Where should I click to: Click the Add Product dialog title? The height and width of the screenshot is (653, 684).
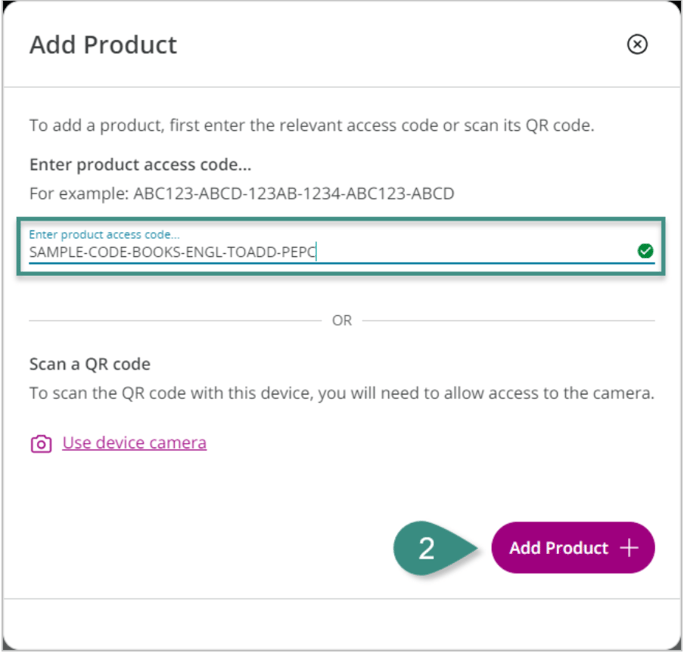pos(103,45)
